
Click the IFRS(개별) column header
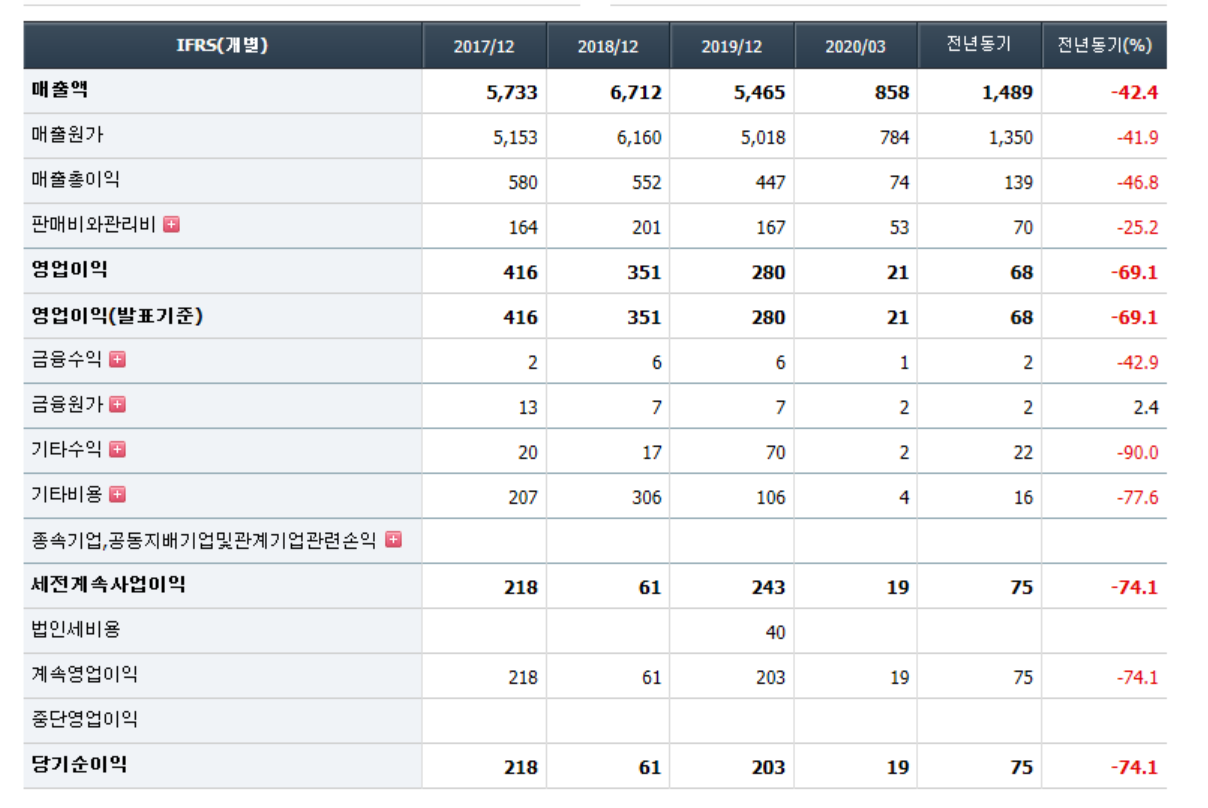[222, 45]
